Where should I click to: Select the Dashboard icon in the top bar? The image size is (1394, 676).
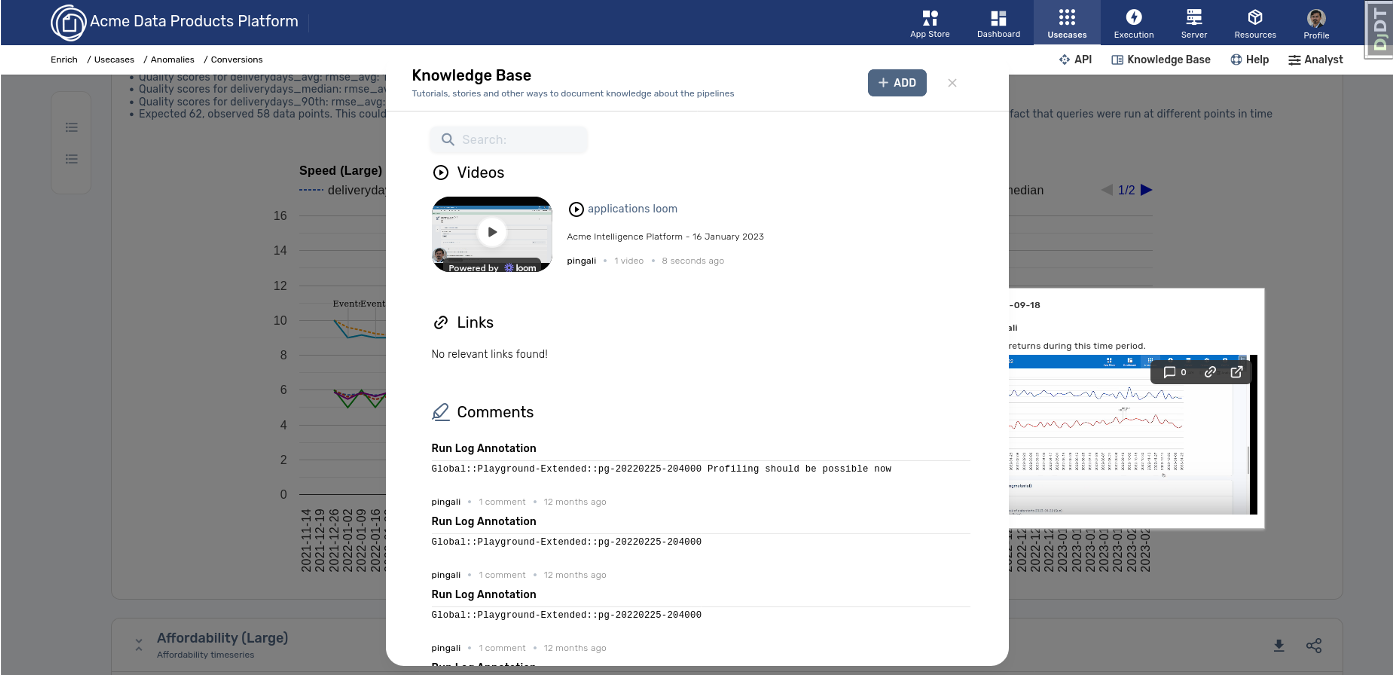(998, 22)
